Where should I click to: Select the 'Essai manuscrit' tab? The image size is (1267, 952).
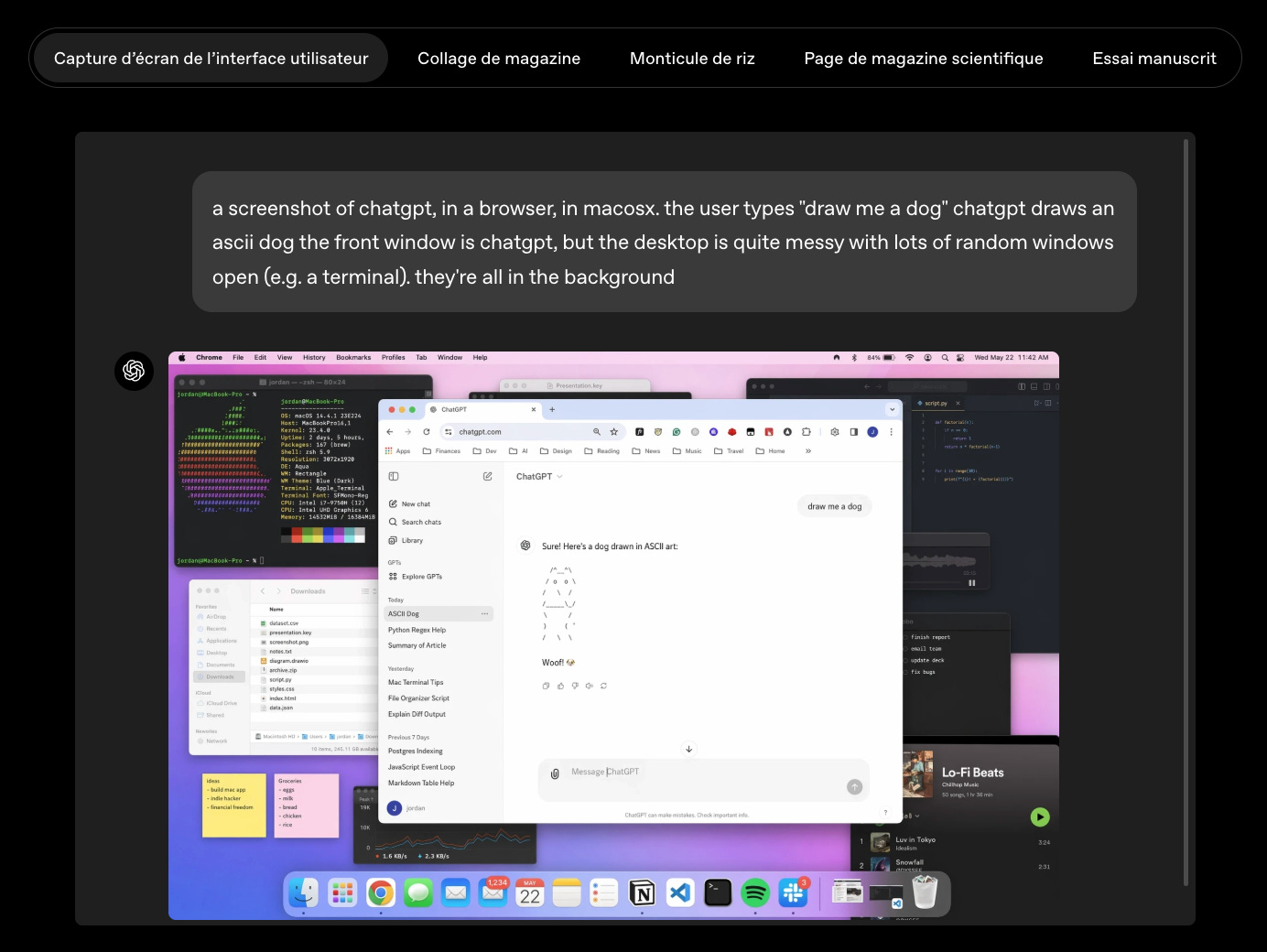tap(1154, 59)
